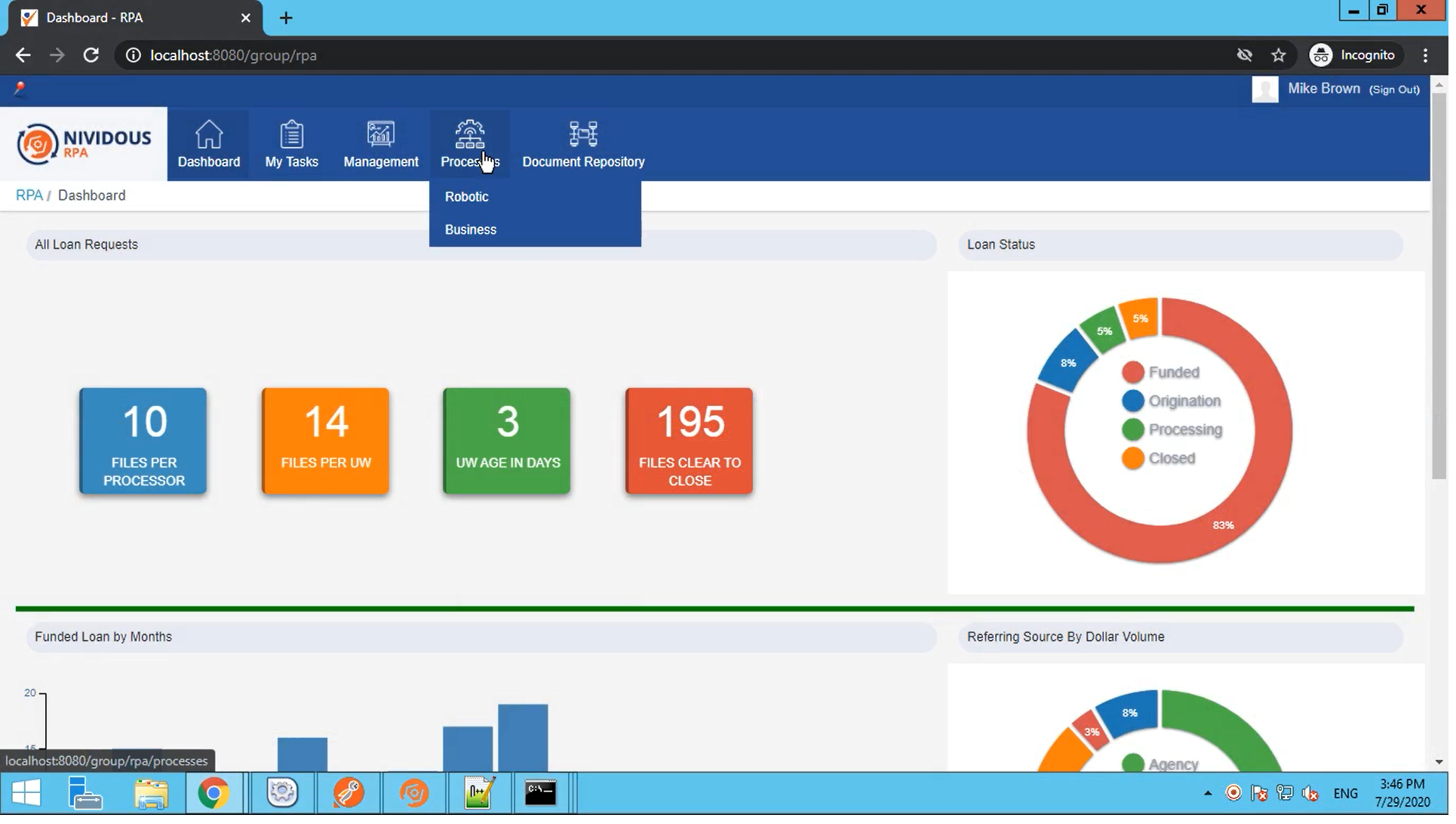
Task: Toggle the hidden-eye extension in the toolbar
Action: pyautogui.click(x=1245, y=55)
